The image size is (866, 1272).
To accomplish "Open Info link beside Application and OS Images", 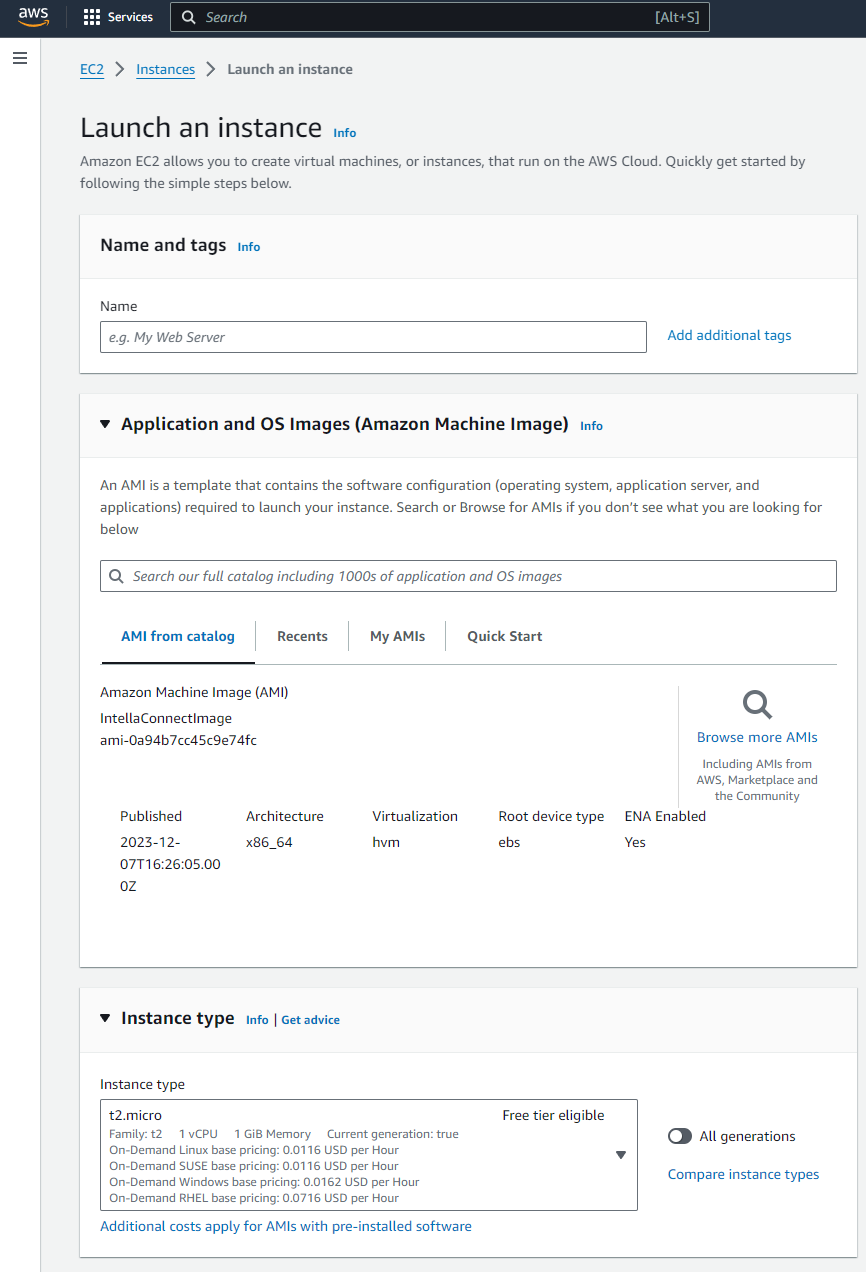I will pos(592,426).
